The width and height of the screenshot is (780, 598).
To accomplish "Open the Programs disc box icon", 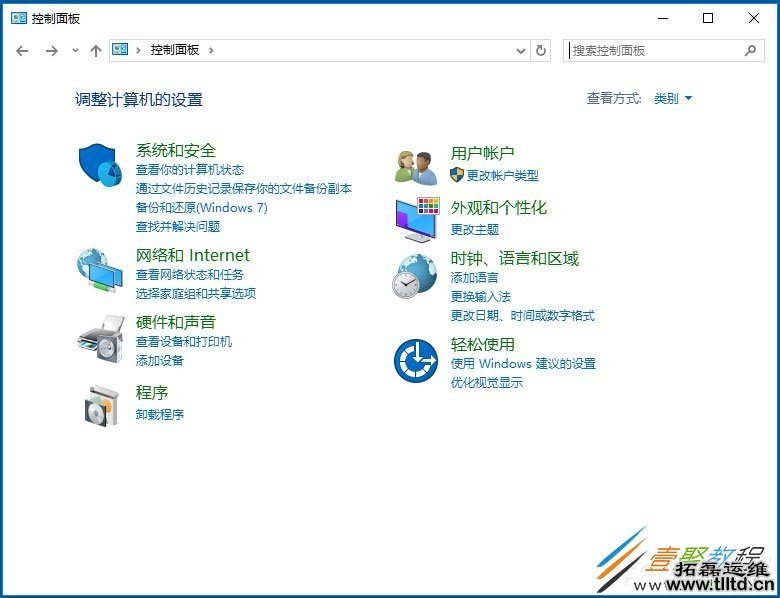I will [x=101, y=406].
